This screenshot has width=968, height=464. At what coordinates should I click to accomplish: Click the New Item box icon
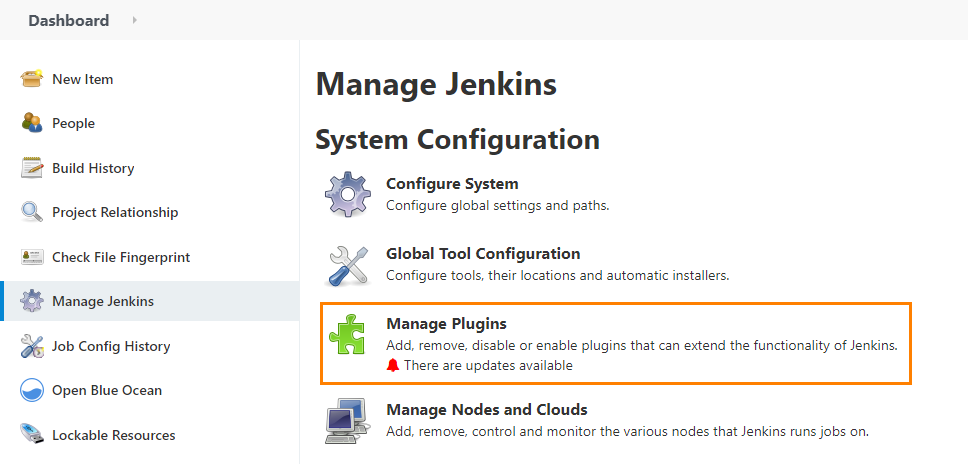(x=32, y=79)
